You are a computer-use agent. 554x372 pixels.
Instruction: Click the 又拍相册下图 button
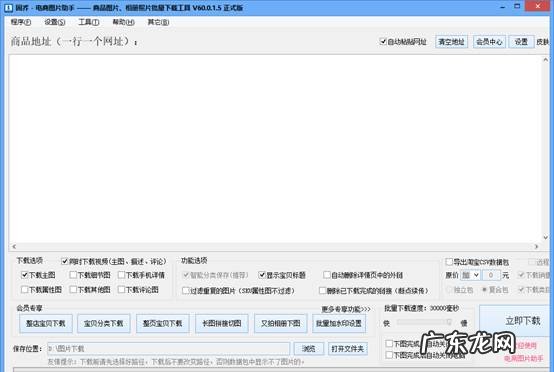point(281,323)
